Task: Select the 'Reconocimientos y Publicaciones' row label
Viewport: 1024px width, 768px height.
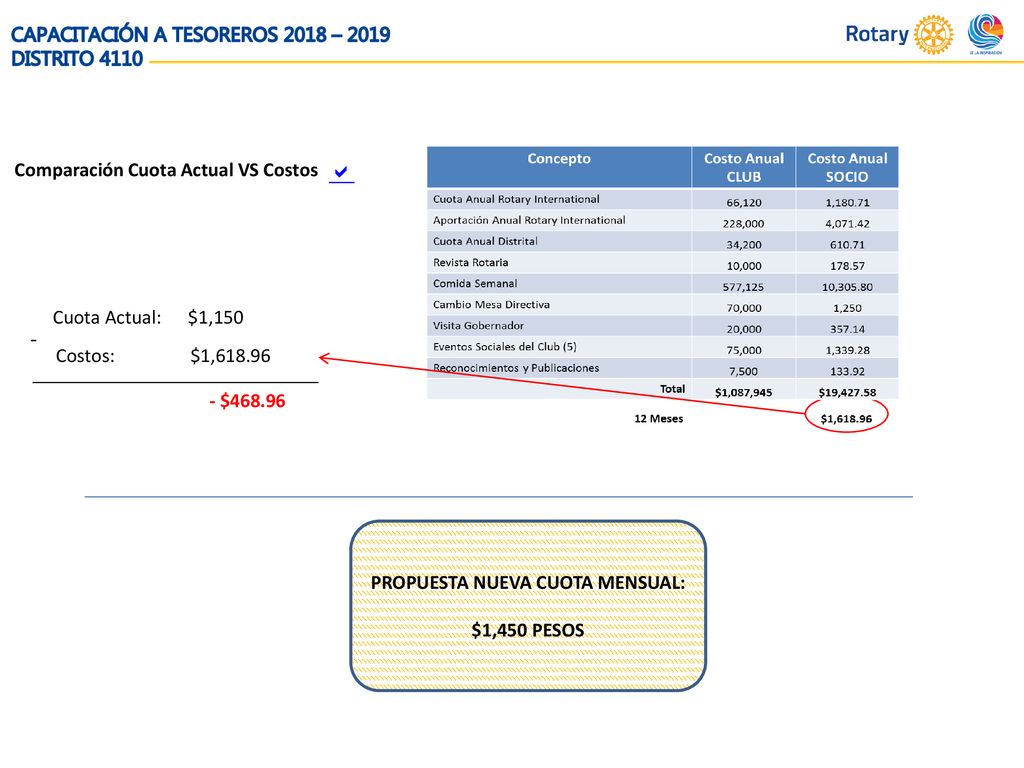Action: coord(516,368)
